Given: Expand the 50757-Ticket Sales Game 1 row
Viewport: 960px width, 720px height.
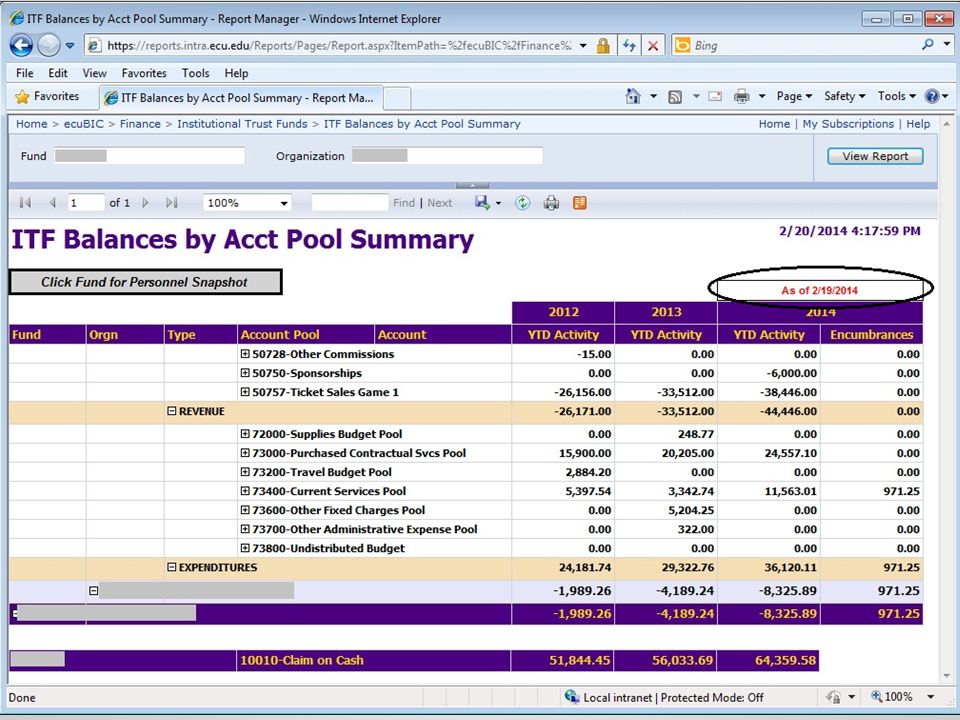Looking at the screenshot, I should pyautogui.click(x=245, y=392).
